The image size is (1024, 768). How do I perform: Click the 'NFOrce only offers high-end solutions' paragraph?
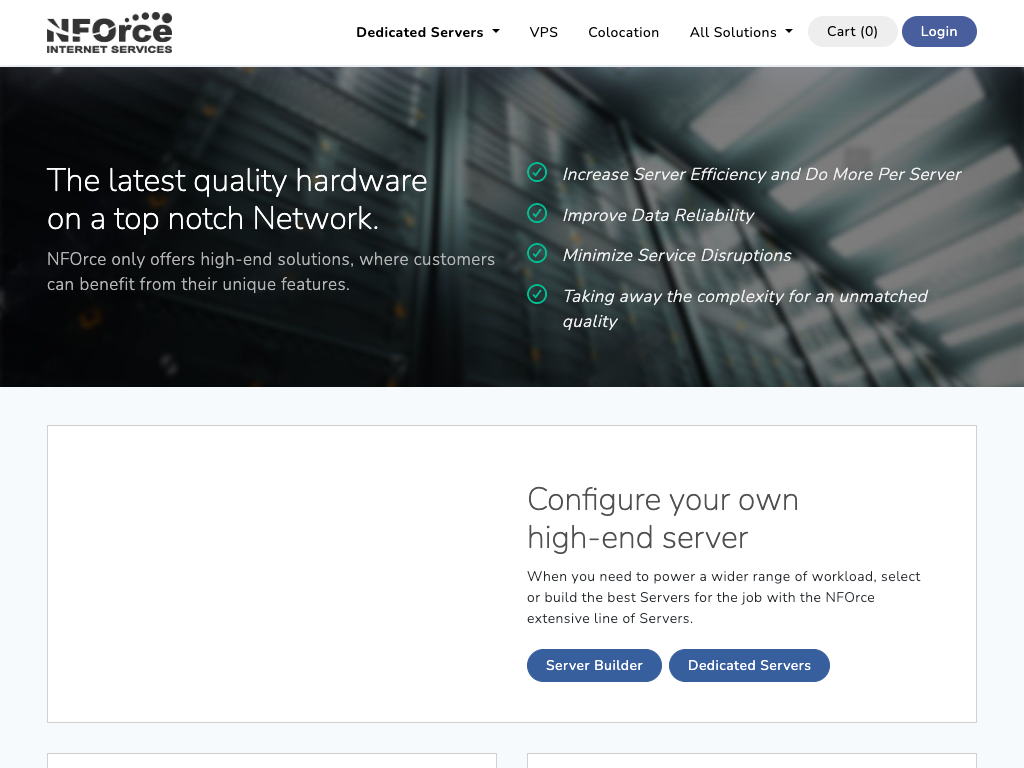pos(270,271)
